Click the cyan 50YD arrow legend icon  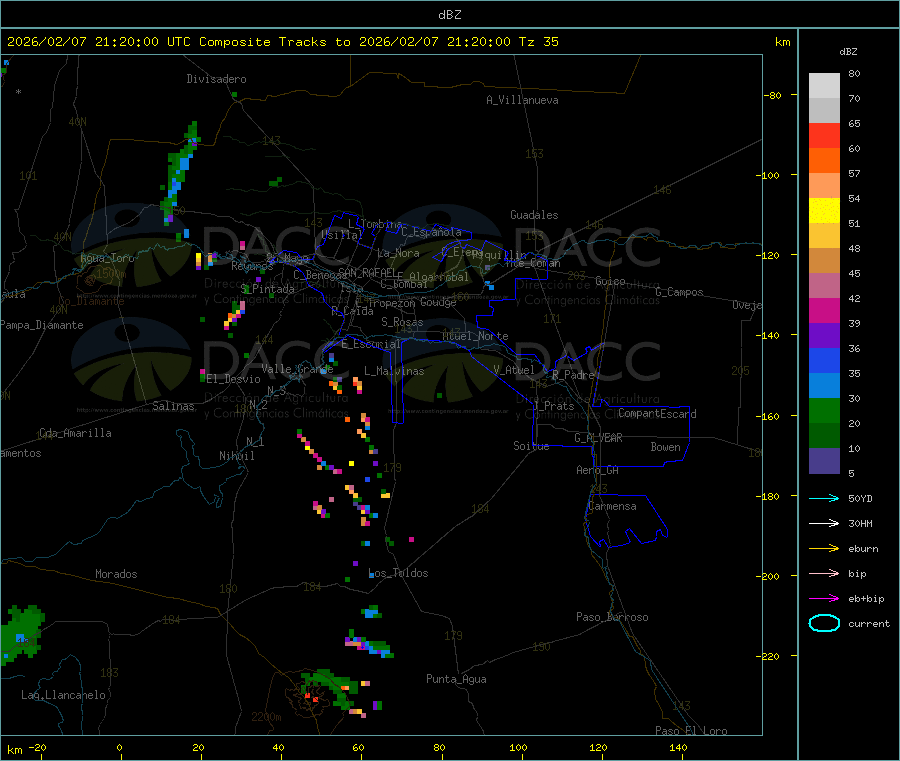pyautogui.click(x=824, y=498)
